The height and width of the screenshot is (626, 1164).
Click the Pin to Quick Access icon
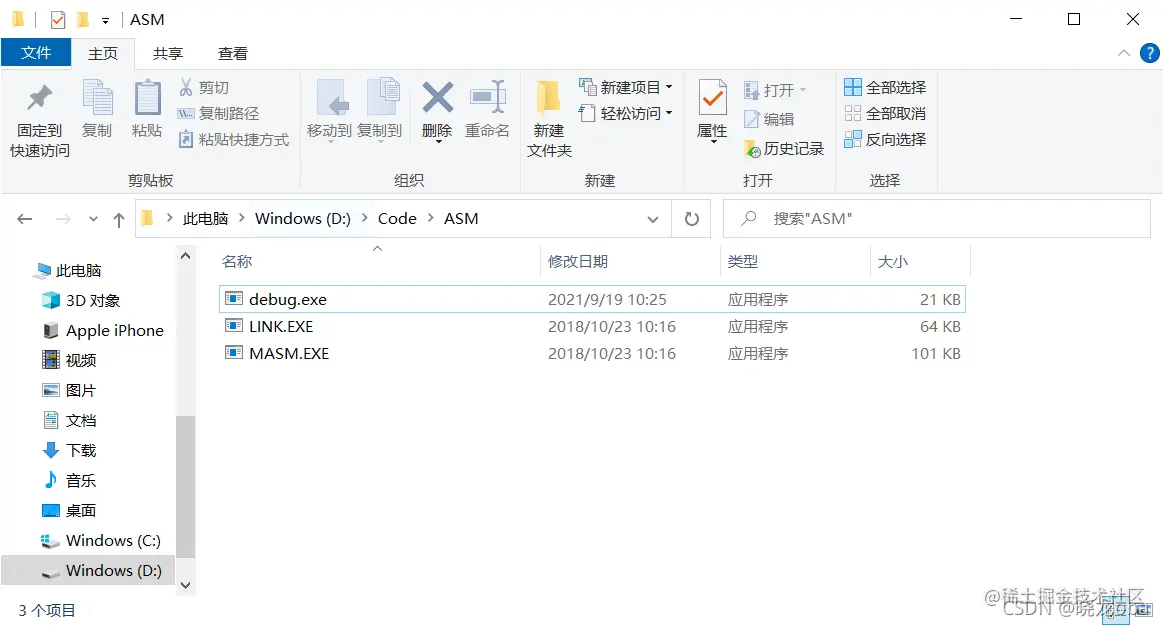tap(39, 98)
